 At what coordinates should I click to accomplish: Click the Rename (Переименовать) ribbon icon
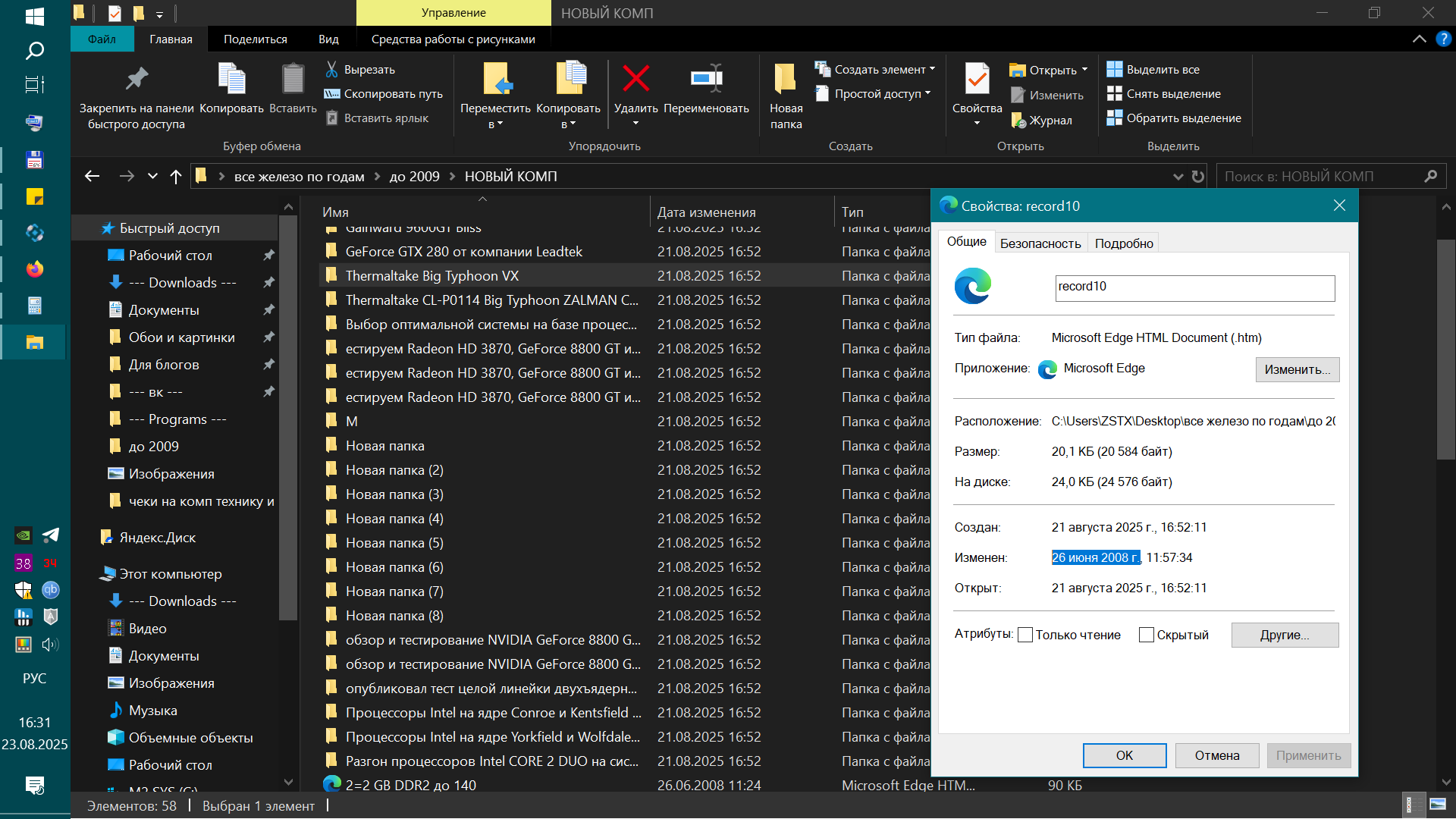point(706,79)
